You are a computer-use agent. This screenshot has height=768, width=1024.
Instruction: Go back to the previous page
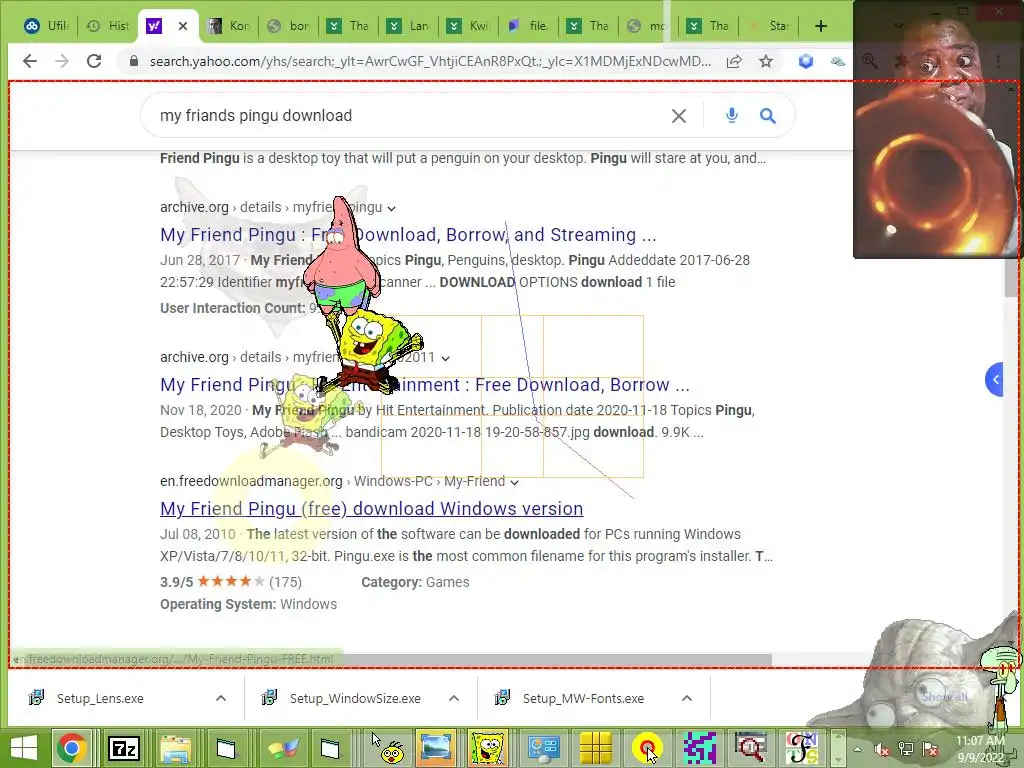point(29,61)
